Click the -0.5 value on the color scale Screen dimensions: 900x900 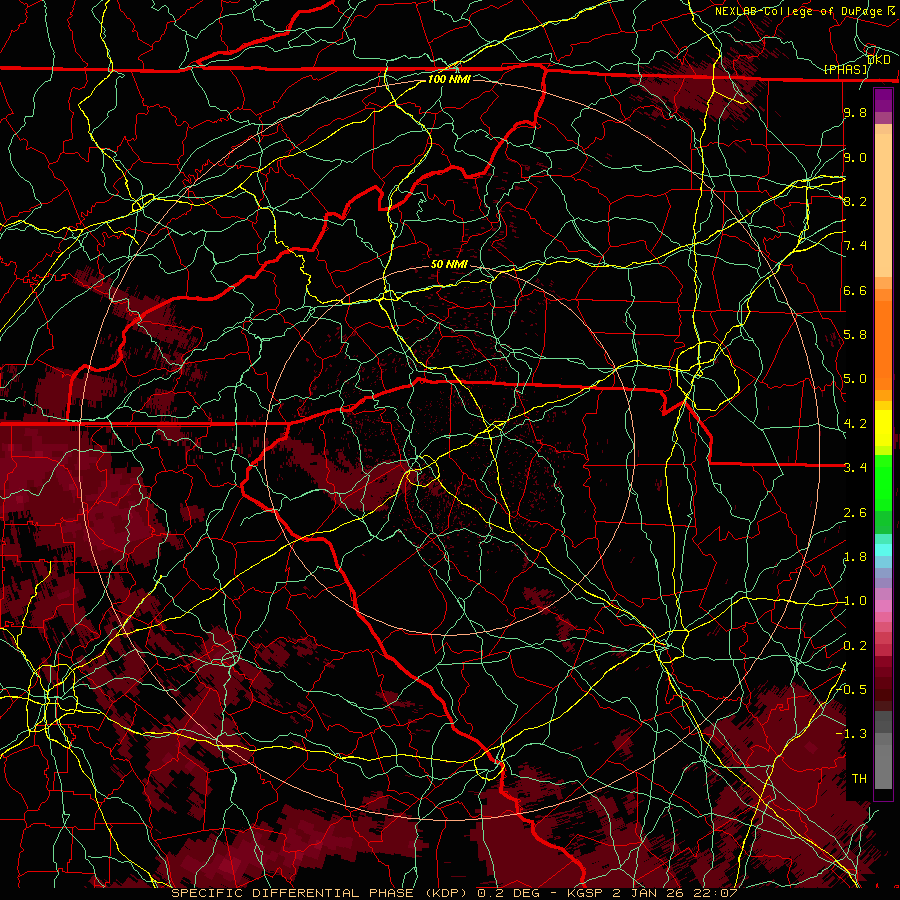coord(852,690)
